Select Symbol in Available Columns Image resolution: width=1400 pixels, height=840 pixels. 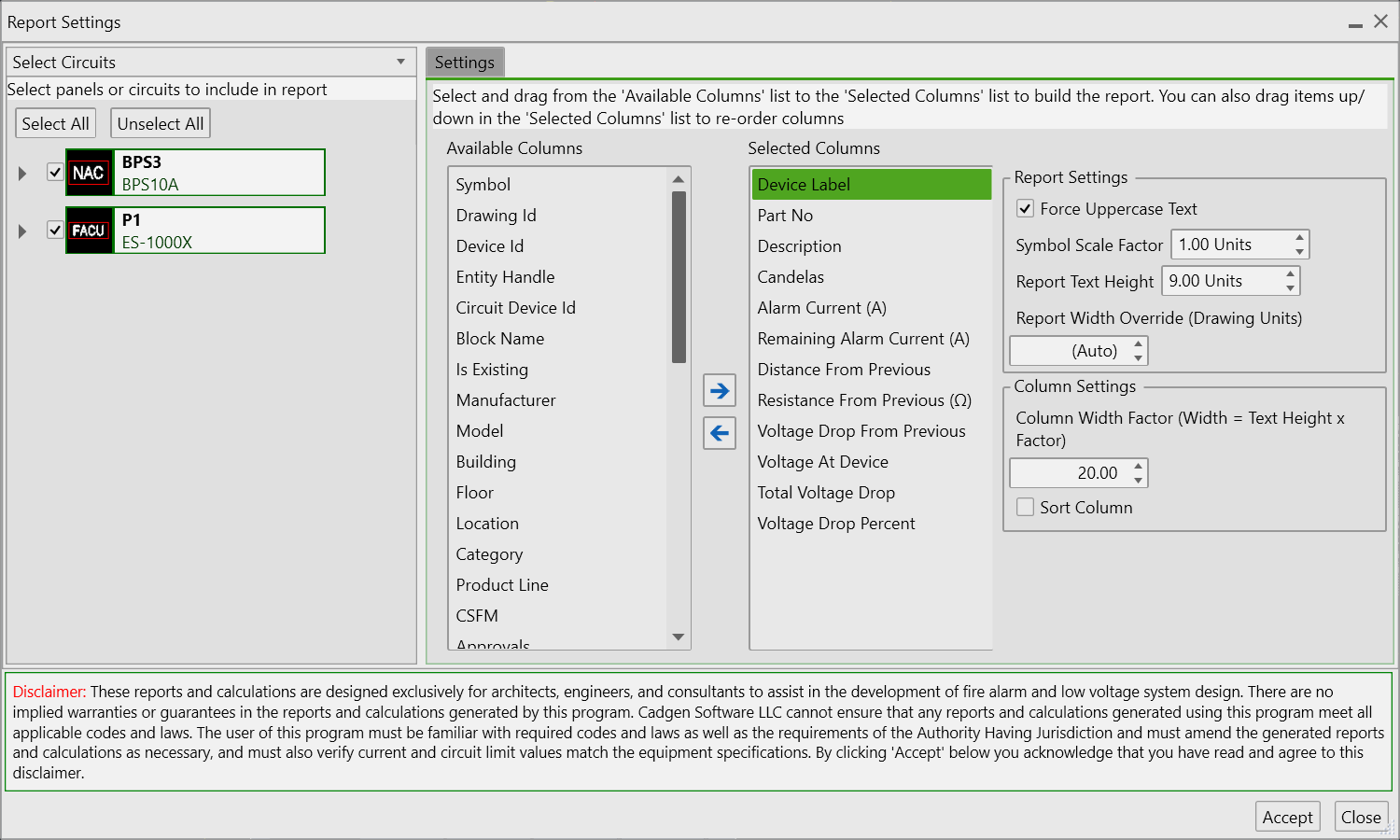point(559,185)
